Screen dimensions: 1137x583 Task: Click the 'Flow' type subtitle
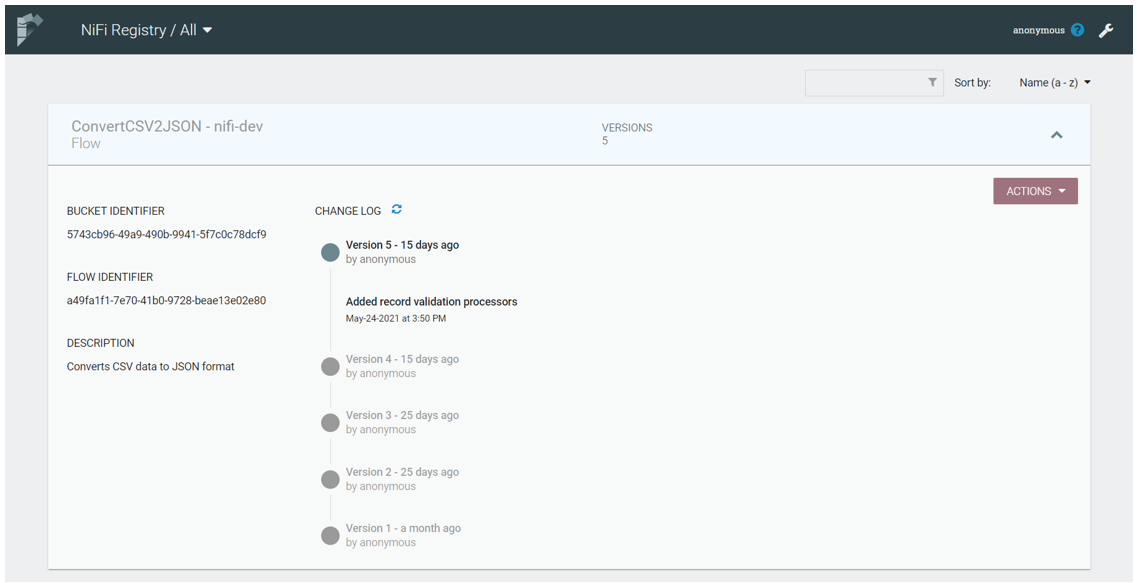[x=86, y=144]
